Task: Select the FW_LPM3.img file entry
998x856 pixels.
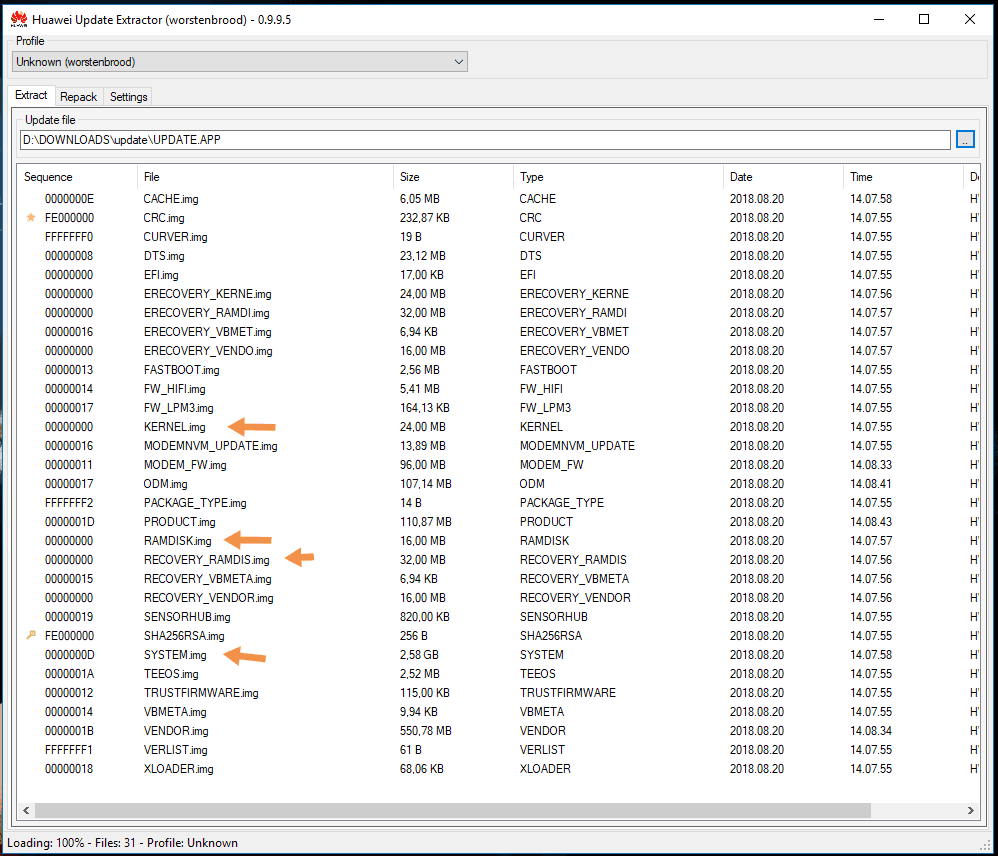Action: pyautogui.click(x=178, y=408)
